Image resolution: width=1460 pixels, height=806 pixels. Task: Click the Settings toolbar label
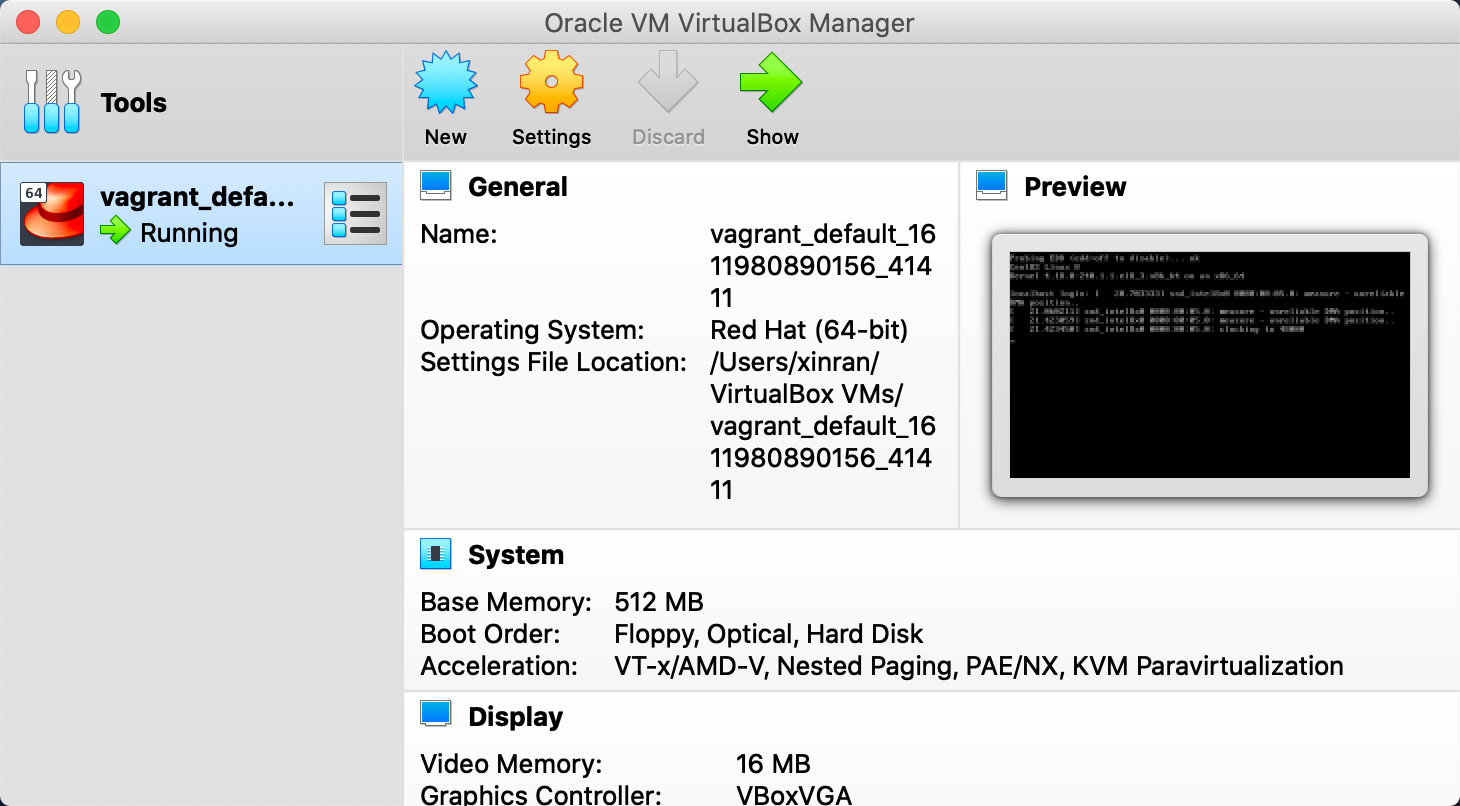tap(551, 137)
